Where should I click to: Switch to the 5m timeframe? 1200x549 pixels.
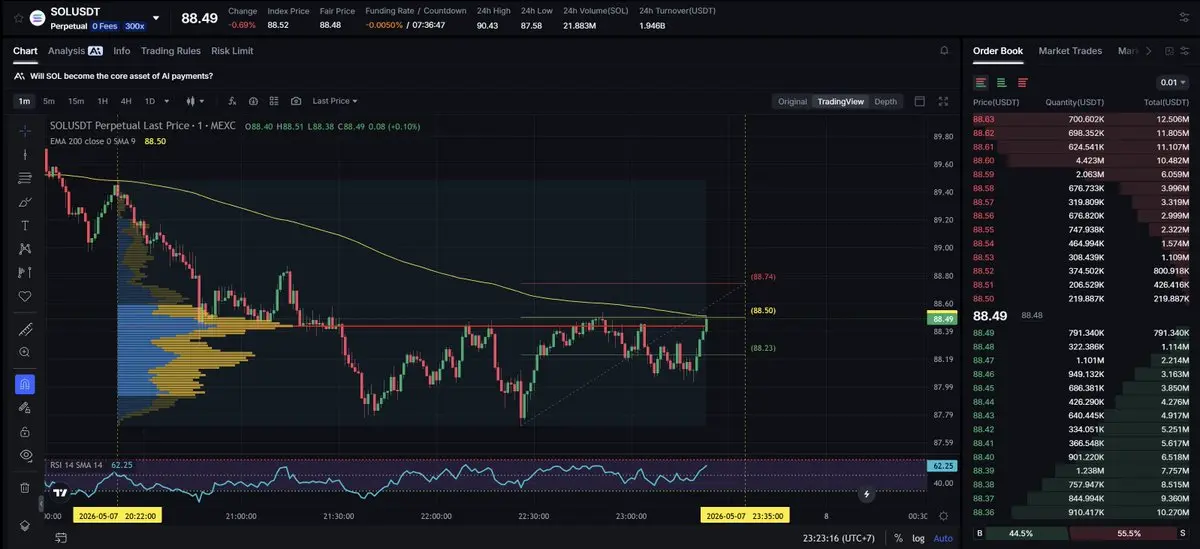[x=49, y=101]
